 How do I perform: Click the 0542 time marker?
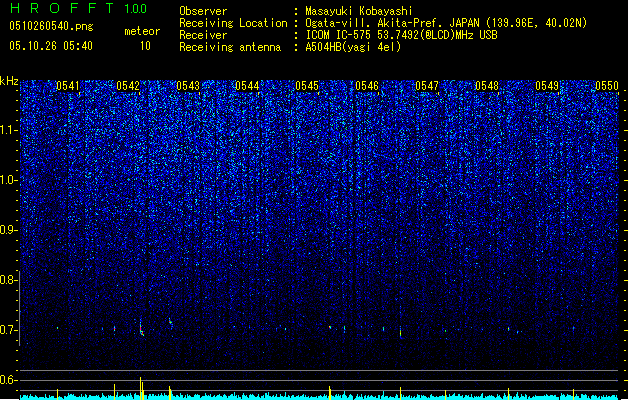128,86
